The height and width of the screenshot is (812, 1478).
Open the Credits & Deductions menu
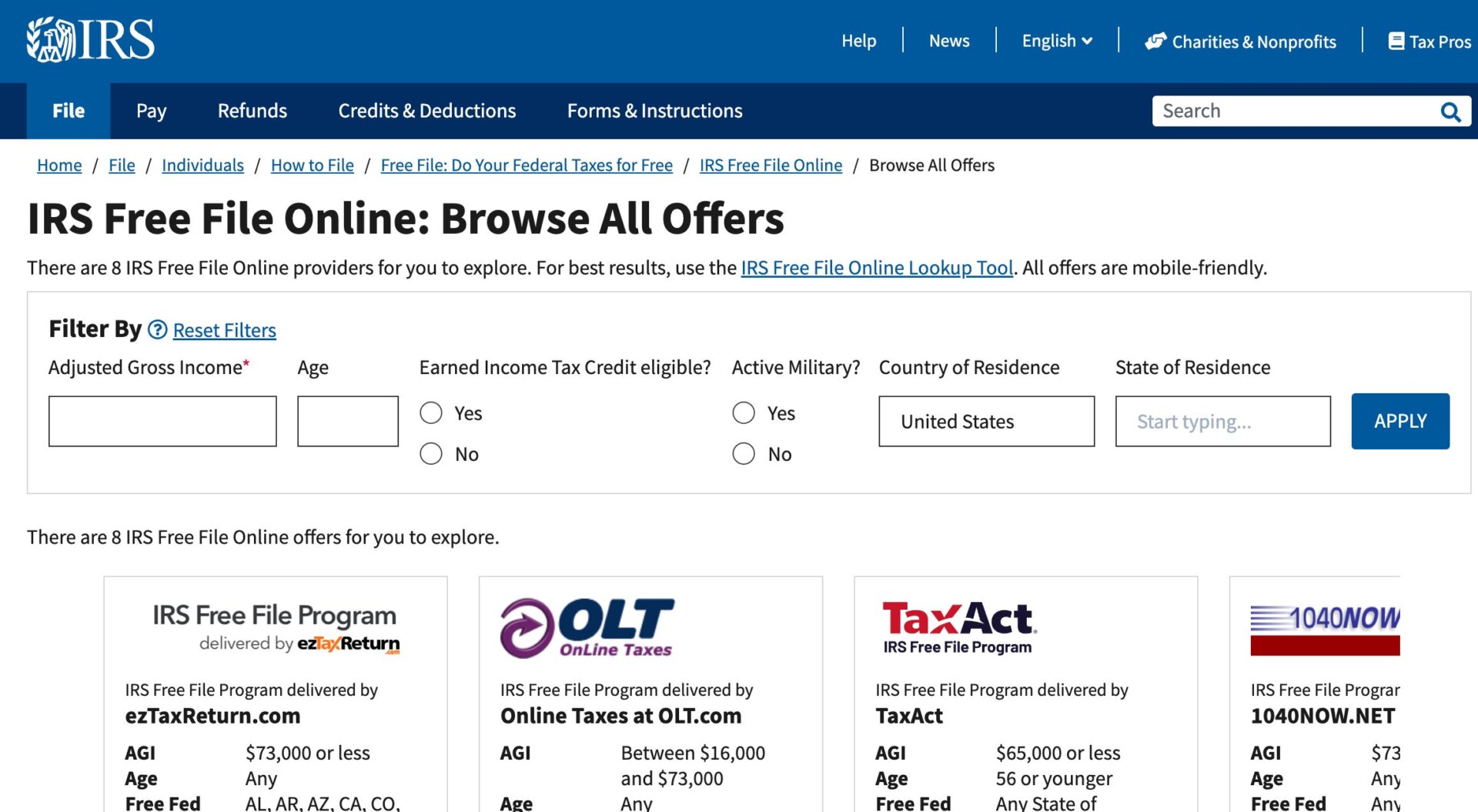coord(427,111)
